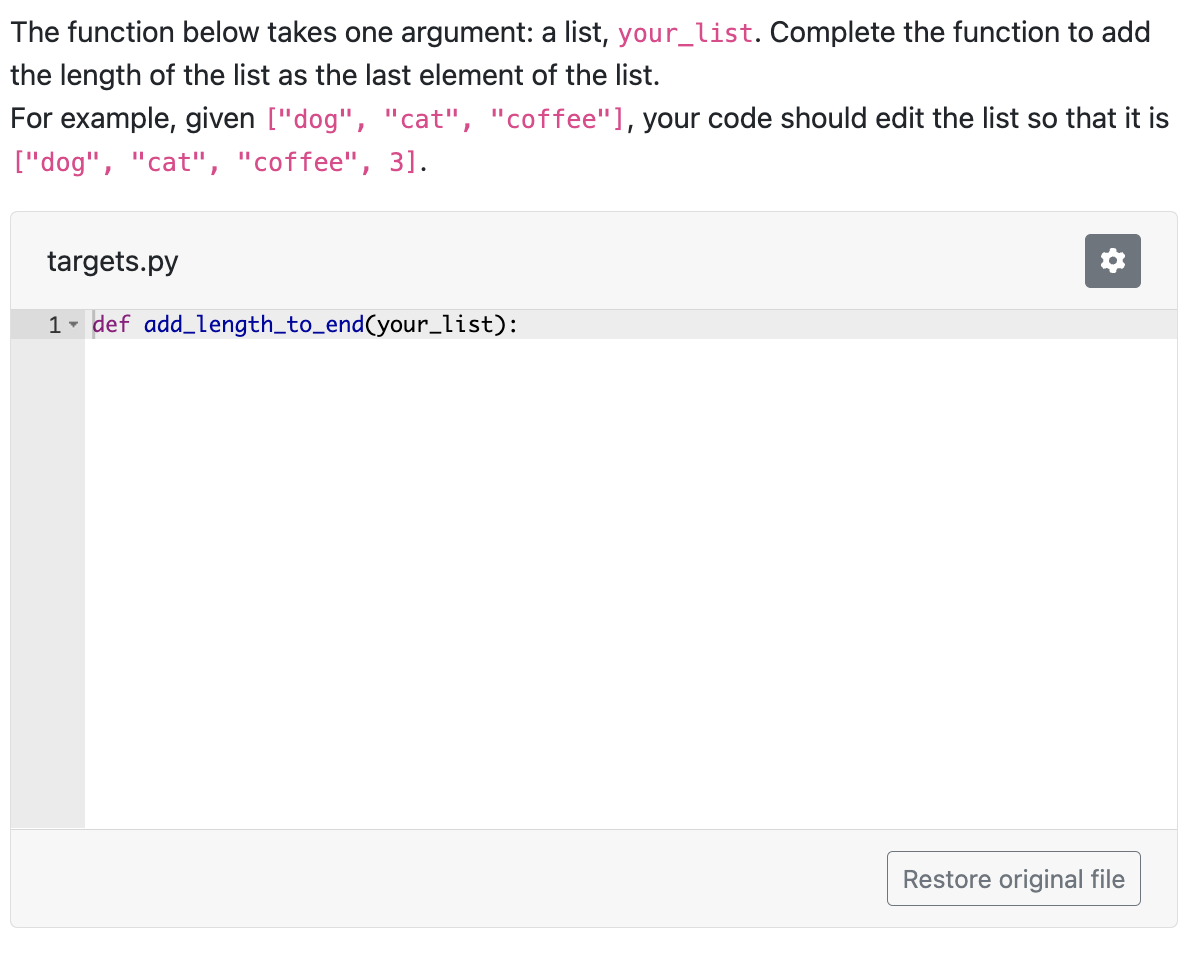The height and width of the screenshot is (956, 1202).
Task: Click the colon at the end of line 1
Action: coord(512,324)
